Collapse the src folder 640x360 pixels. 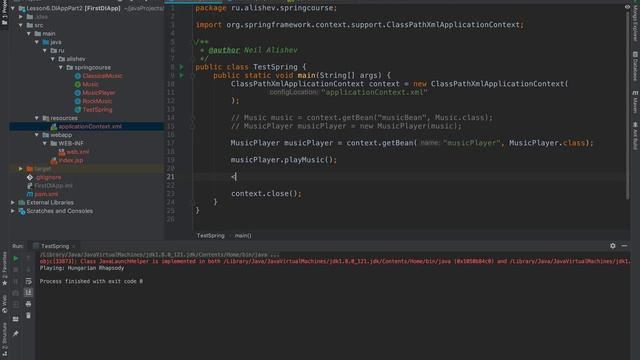click(21, 25)
